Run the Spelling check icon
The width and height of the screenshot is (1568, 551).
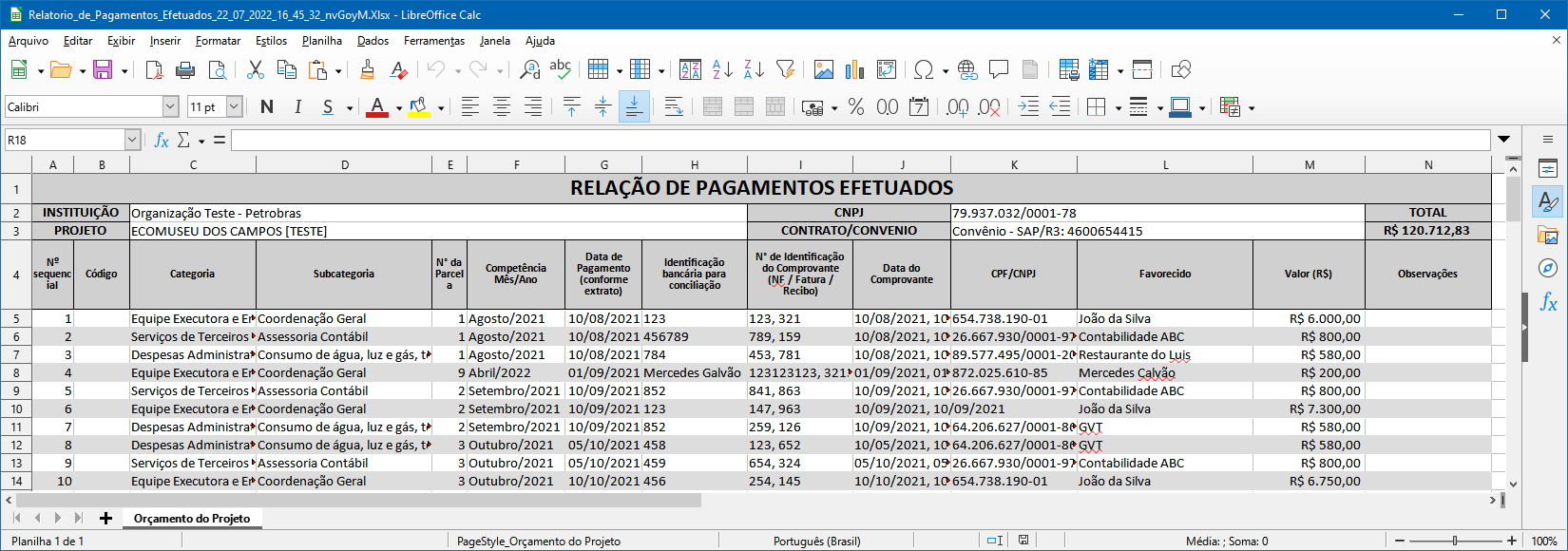561,69
